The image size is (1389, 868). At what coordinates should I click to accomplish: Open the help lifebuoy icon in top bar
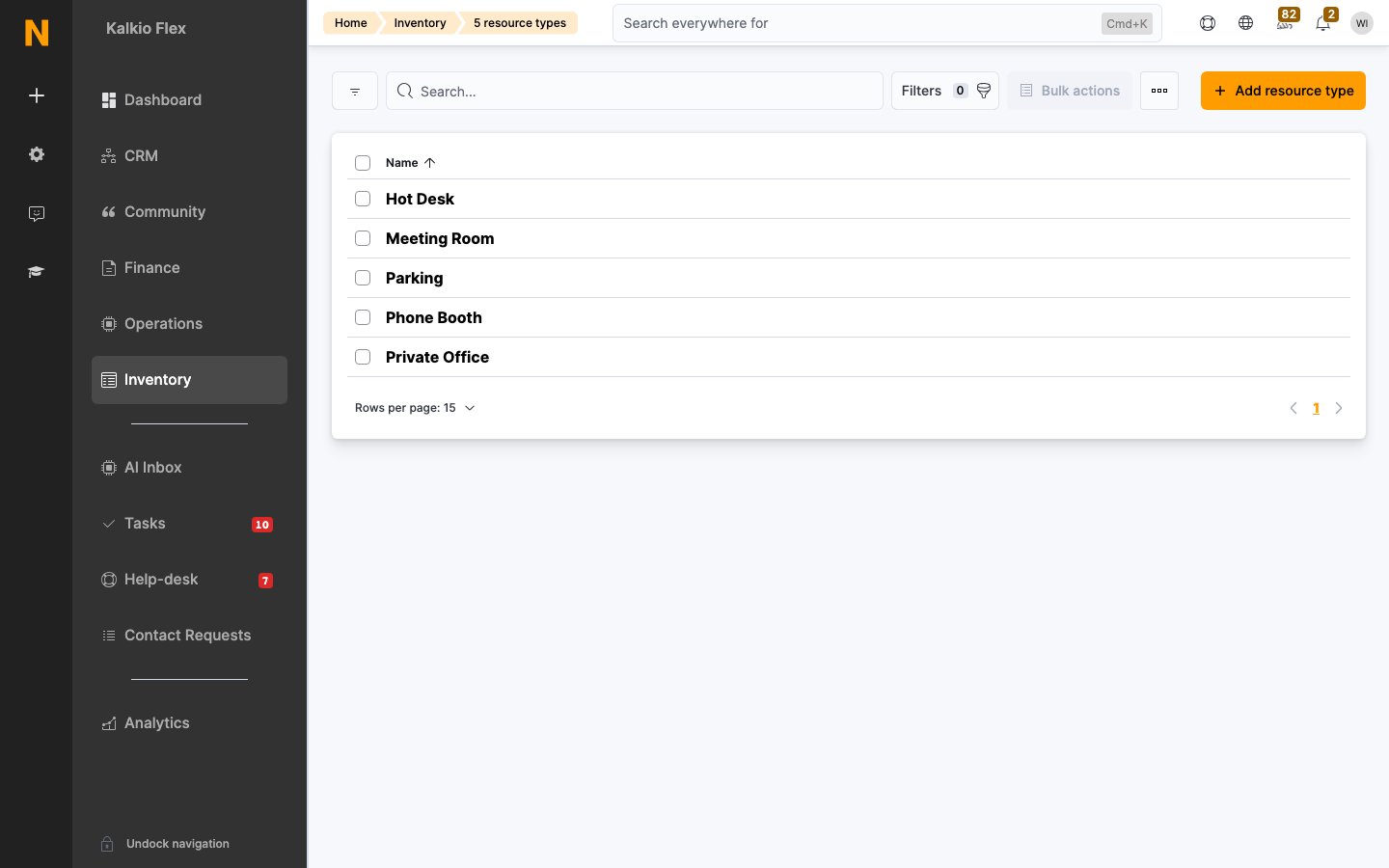(1208, 23)
